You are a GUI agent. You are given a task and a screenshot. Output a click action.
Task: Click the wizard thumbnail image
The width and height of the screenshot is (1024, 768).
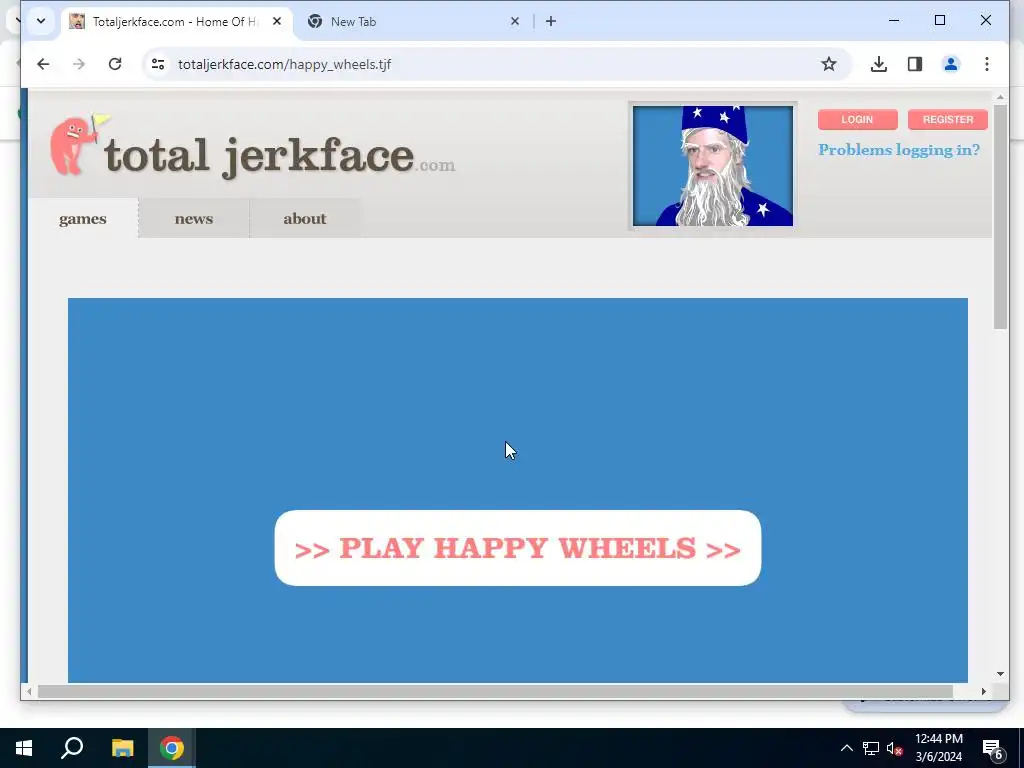tap(712, 166)
